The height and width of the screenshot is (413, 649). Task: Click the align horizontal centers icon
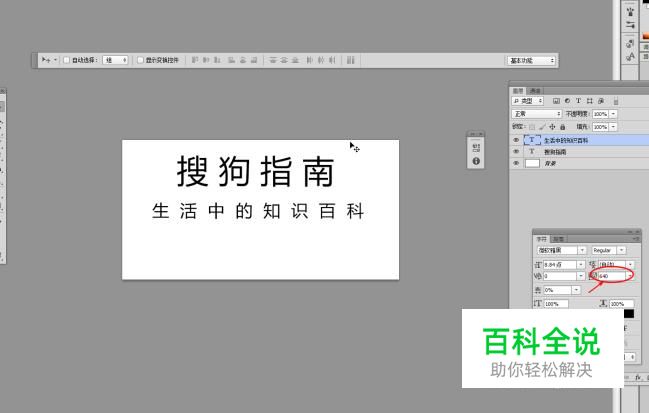(243, 60)
